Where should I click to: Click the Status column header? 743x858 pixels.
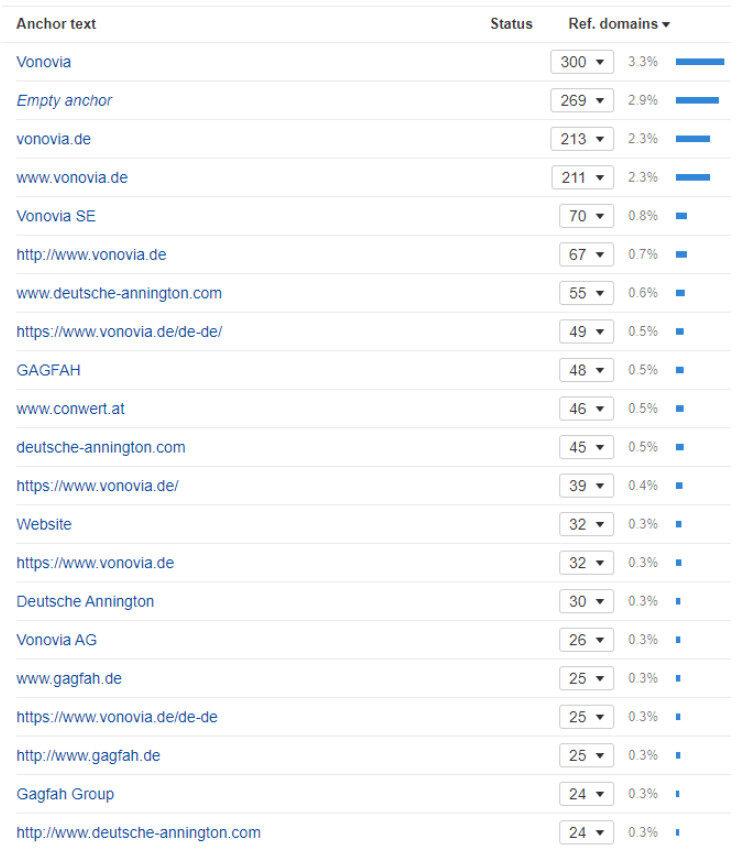coord(511,24)
